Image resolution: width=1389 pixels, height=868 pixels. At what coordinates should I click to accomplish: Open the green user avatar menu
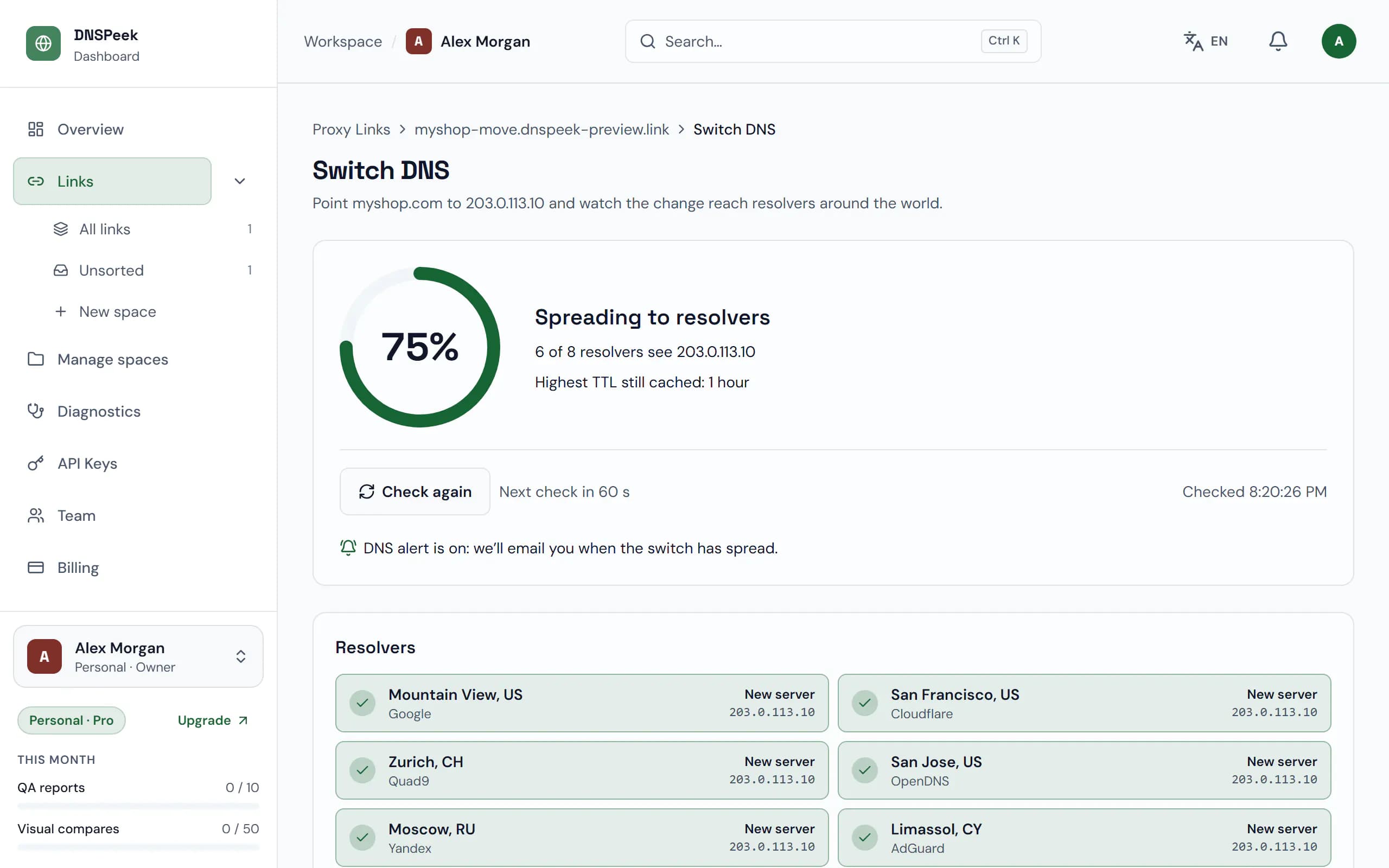click(x=1339, y=41)
